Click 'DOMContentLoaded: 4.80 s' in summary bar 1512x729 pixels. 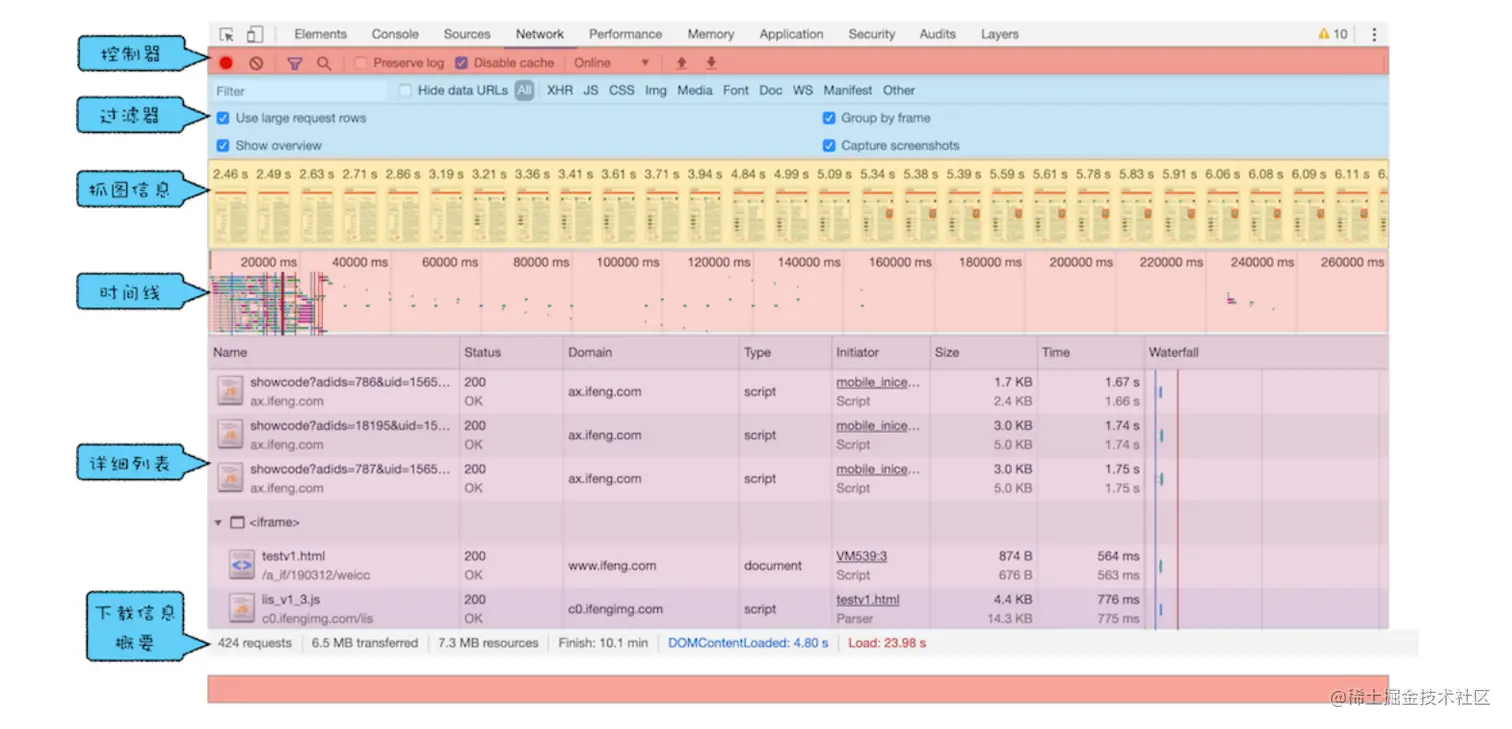pyautogui.click(x=748, y=643)
